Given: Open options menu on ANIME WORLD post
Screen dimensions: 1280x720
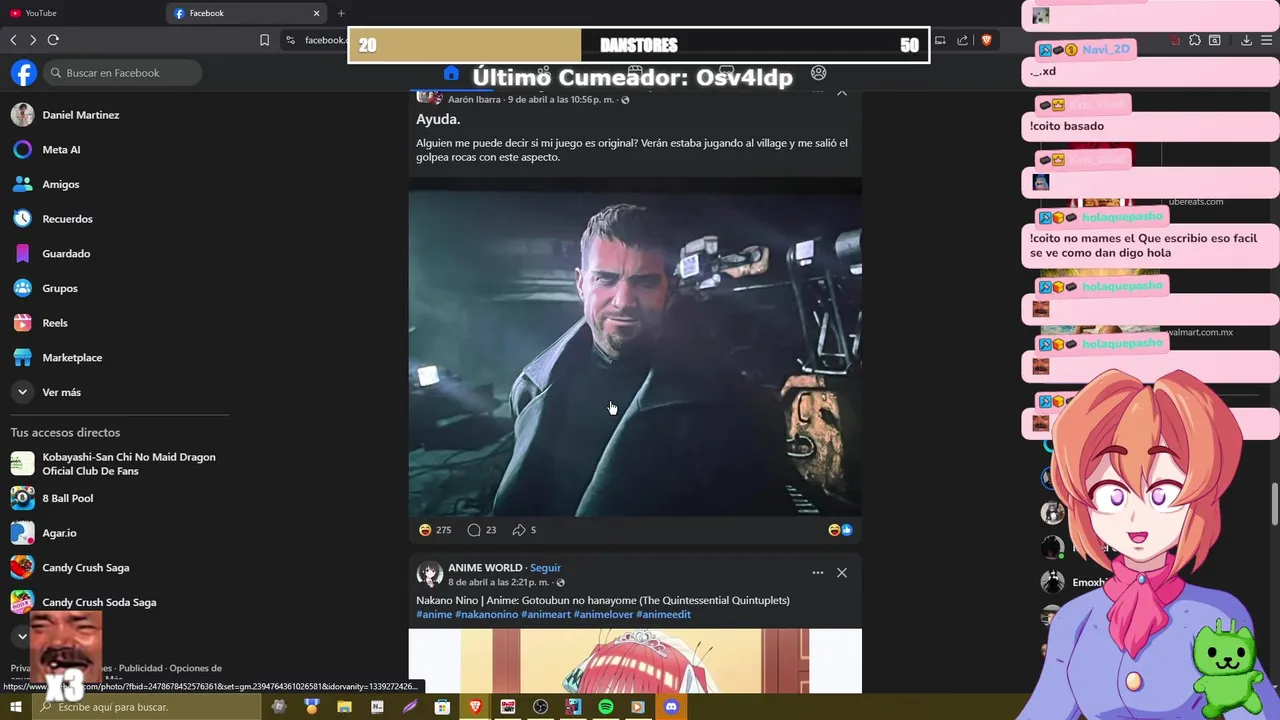Looking at the screenshot, I should click(818, 573).
